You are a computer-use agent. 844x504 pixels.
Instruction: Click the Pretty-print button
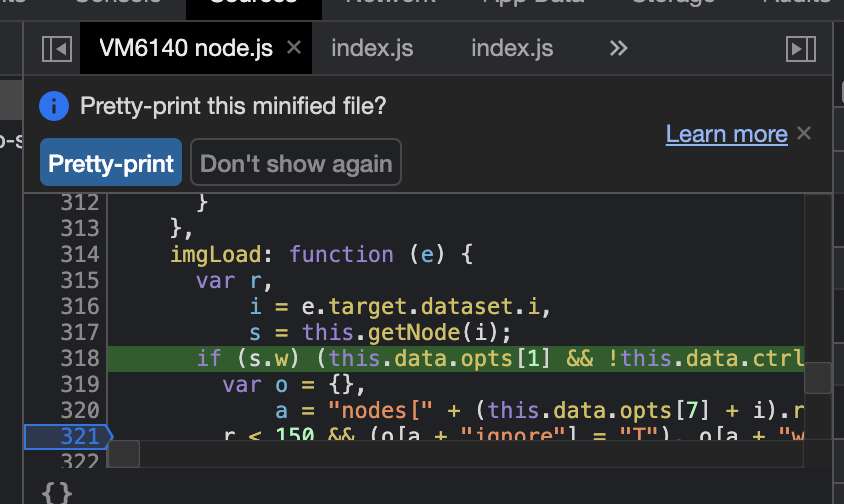pyautogui.click(x=111, y=162)
